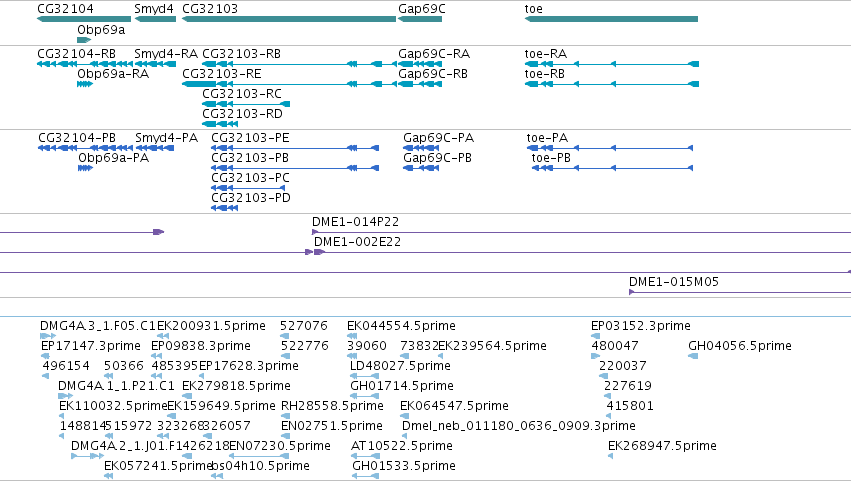Click the CG32103-RC transcript label
Viewport: 851px width, 481px height.
click(x=242, y=94)
